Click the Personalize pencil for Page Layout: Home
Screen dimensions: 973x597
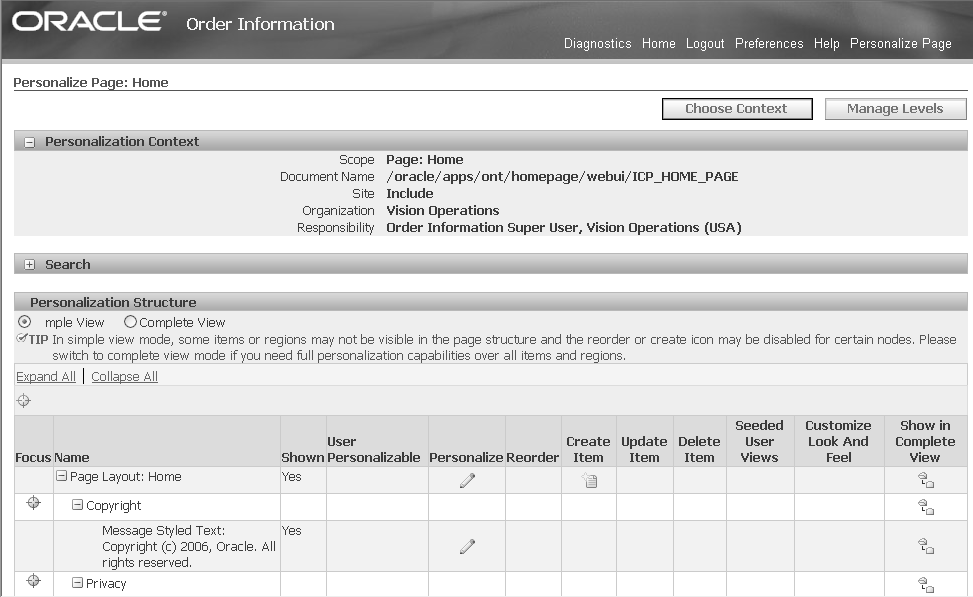pos(467,480)
